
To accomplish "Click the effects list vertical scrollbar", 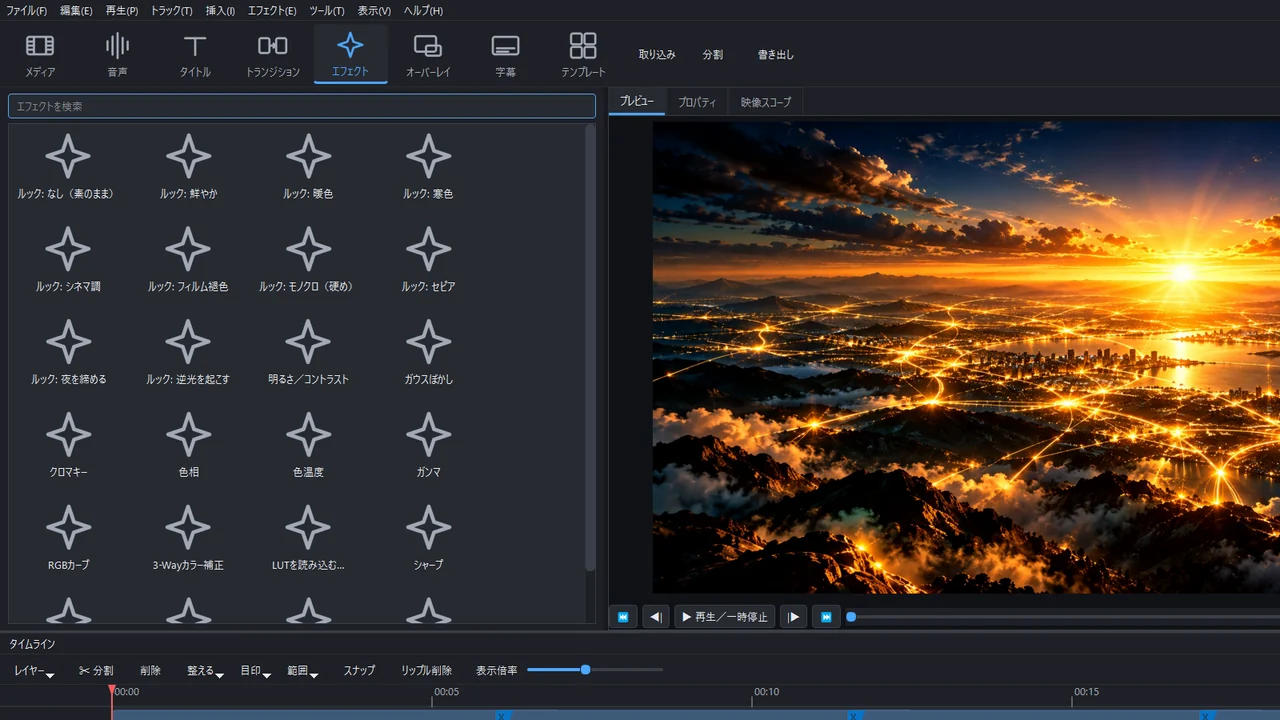I will pos(590,347).
